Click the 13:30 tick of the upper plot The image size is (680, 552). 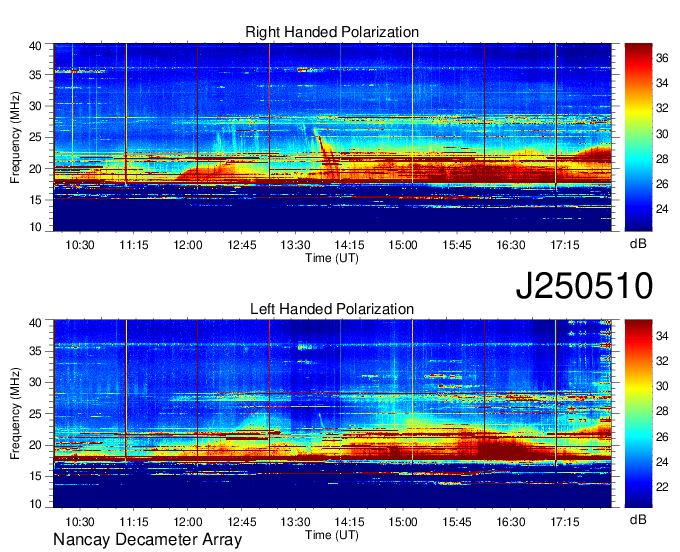click(295, 245)
